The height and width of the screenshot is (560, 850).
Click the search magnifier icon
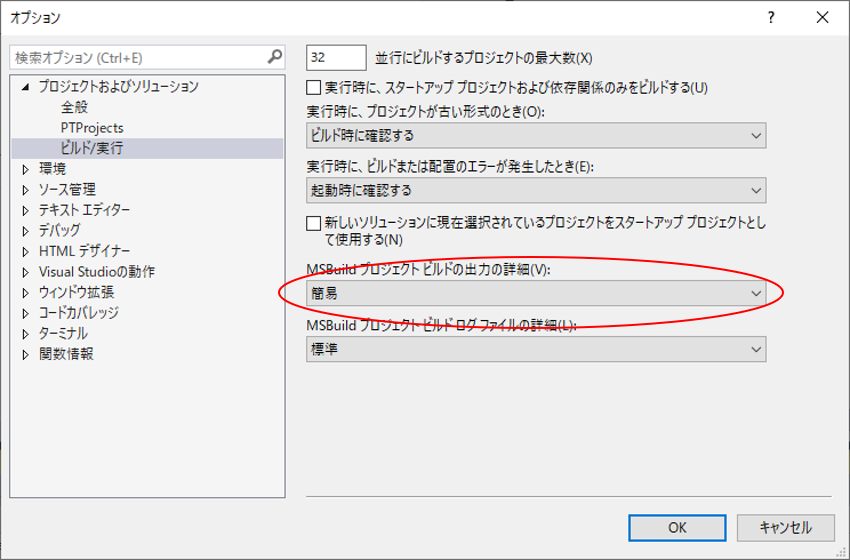point(275,58)
